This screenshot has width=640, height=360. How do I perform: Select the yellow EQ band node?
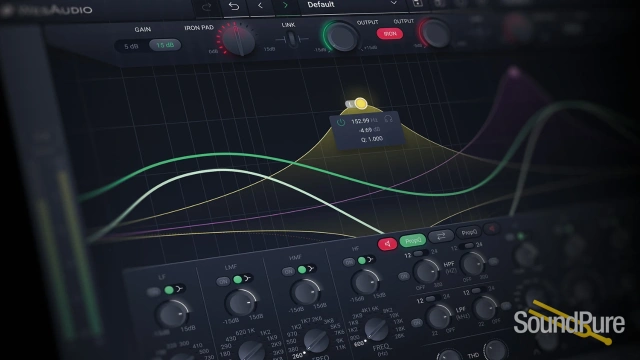point(360,103)
